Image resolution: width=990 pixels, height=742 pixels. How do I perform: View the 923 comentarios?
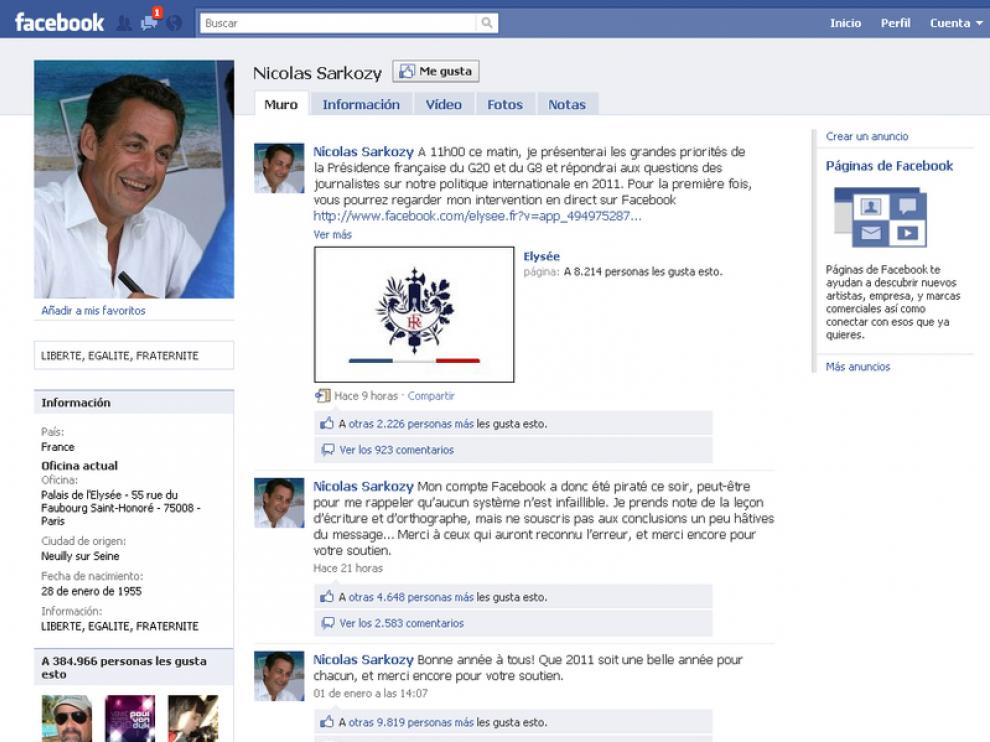point(397,450)
